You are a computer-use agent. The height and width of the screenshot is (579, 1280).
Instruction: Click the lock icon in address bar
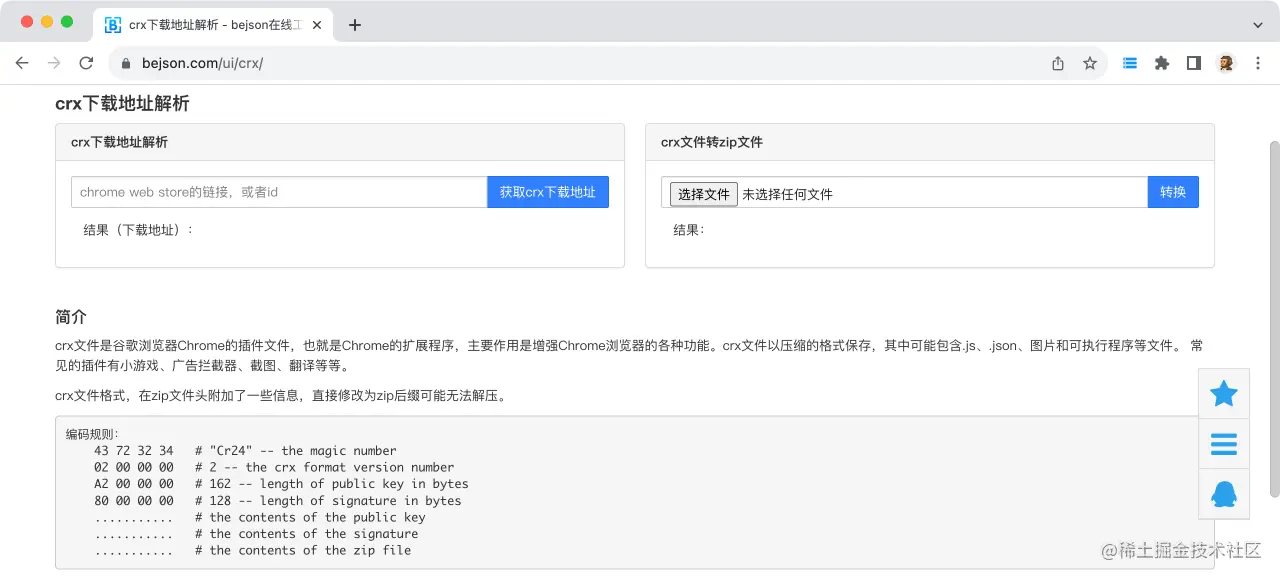(126, 63)
